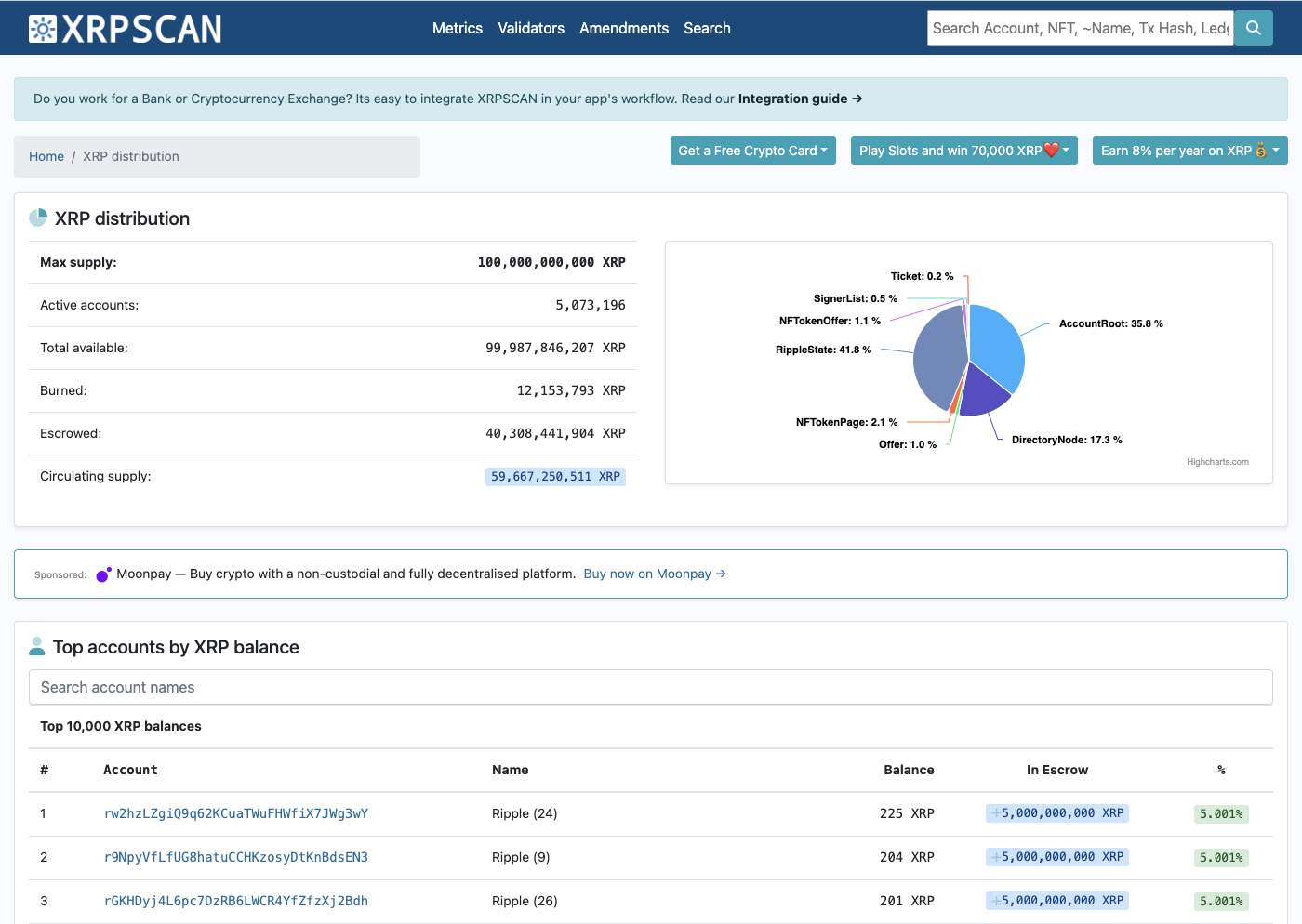The image size is (1302, 924).
Task: Click the Highcharts.com credit link
Action: pyautogui.click(x=1216, y=462)
